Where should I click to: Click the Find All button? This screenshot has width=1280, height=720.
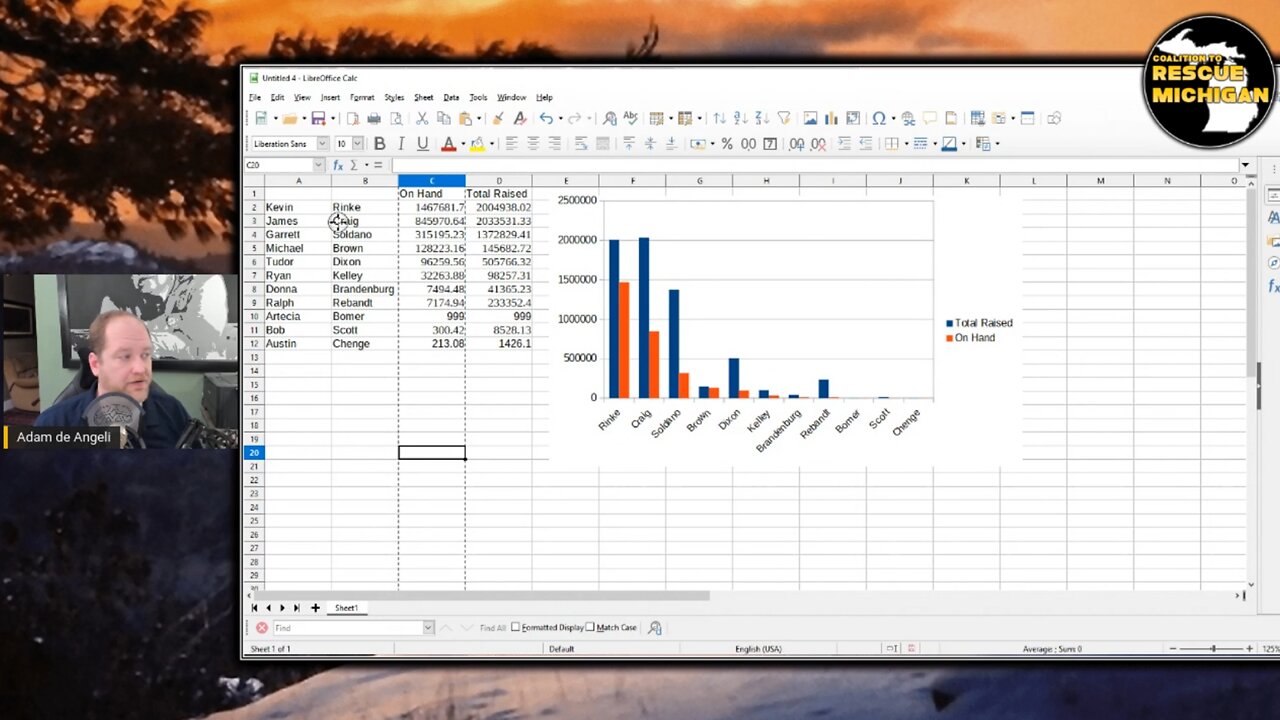492,628
